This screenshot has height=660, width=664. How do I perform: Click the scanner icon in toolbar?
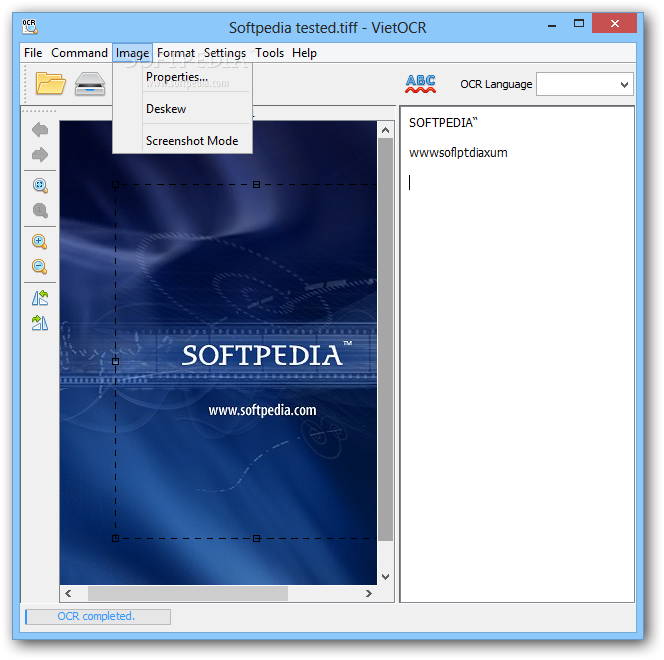90,83
